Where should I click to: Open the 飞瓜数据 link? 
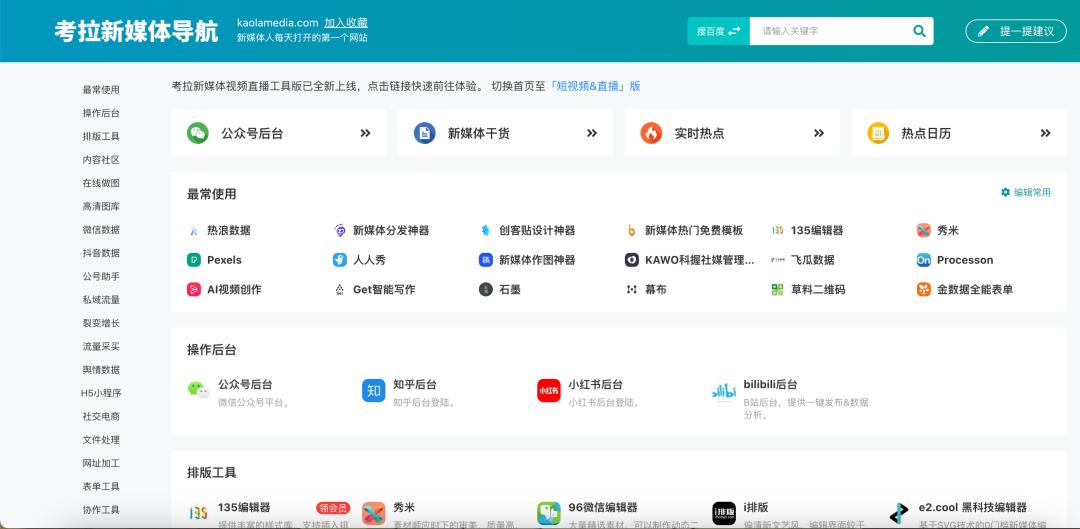coord(813,260)
